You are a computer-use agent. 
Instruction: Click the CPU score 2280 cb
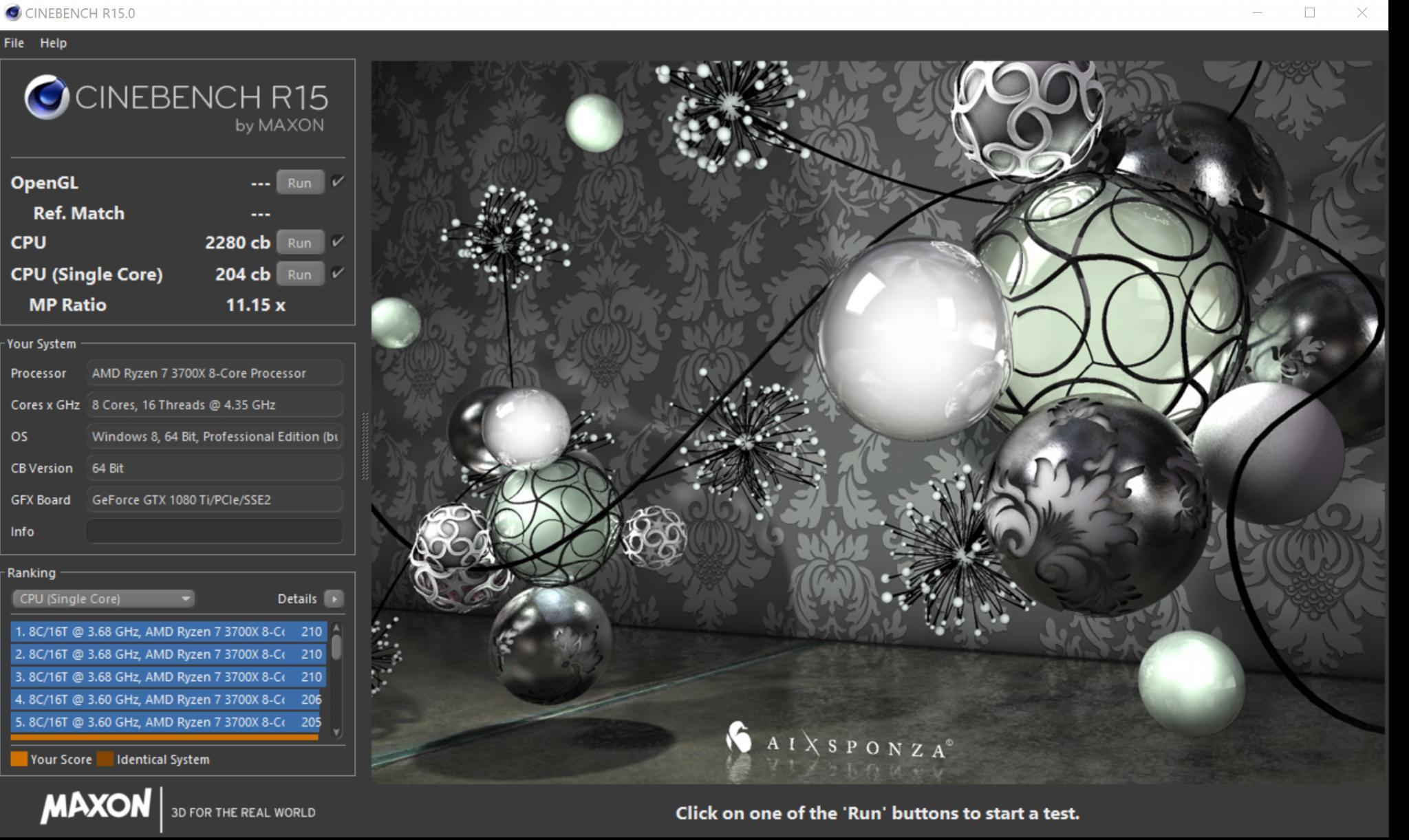coord(237,243)
